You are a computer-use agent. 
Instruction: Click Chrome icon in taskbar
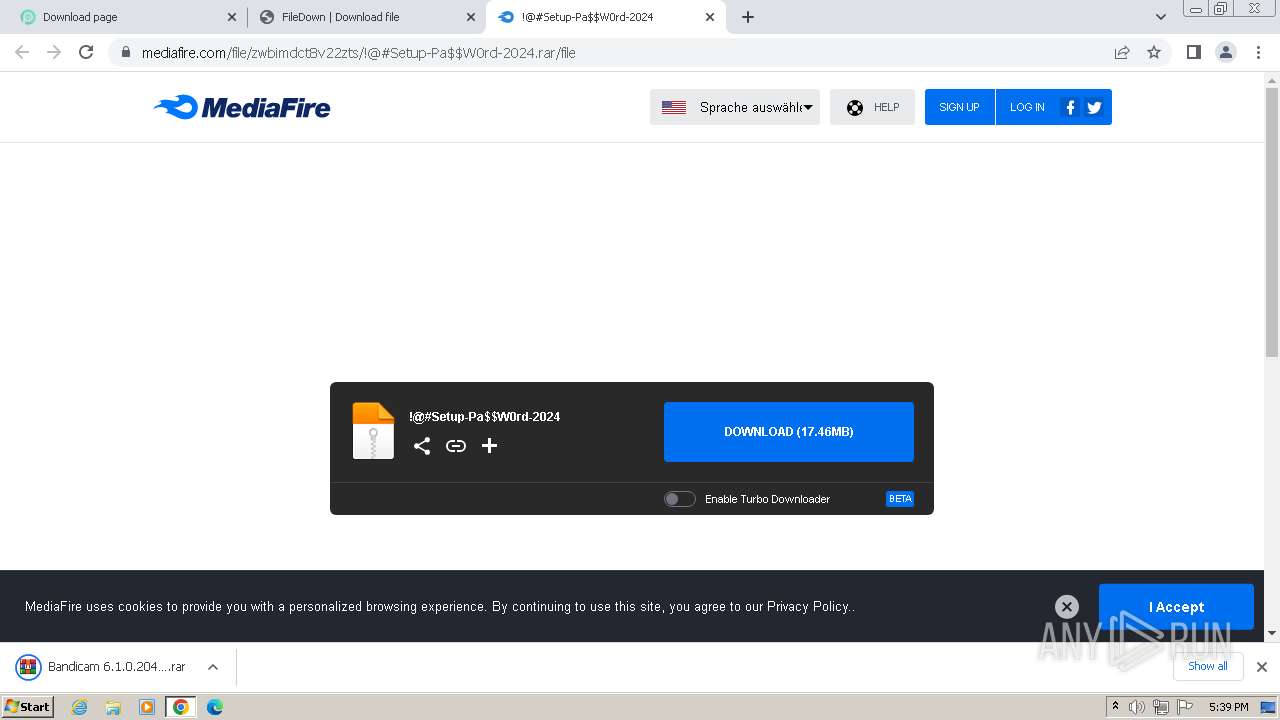pos(181,707)
